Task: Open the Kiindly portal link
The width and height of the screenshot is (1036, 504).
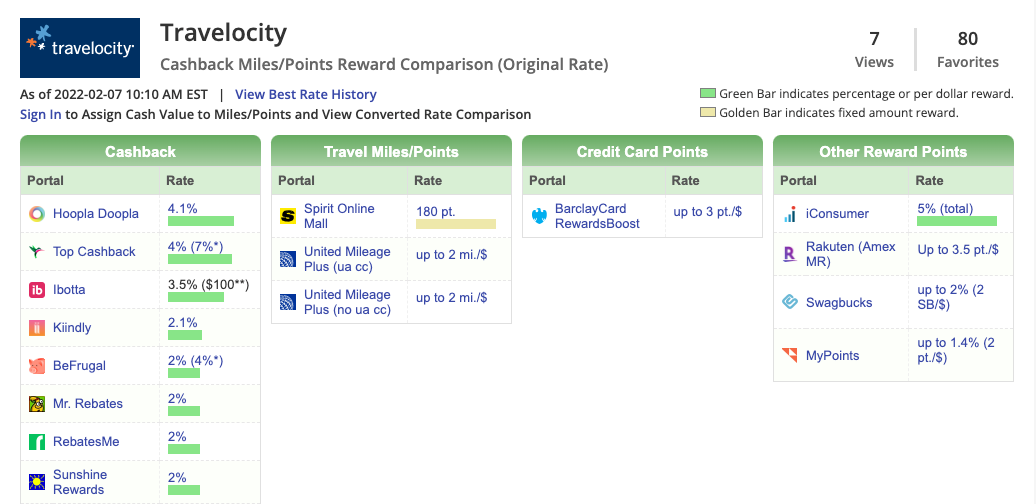Action: pyautogui.click(x=72, y=328)
